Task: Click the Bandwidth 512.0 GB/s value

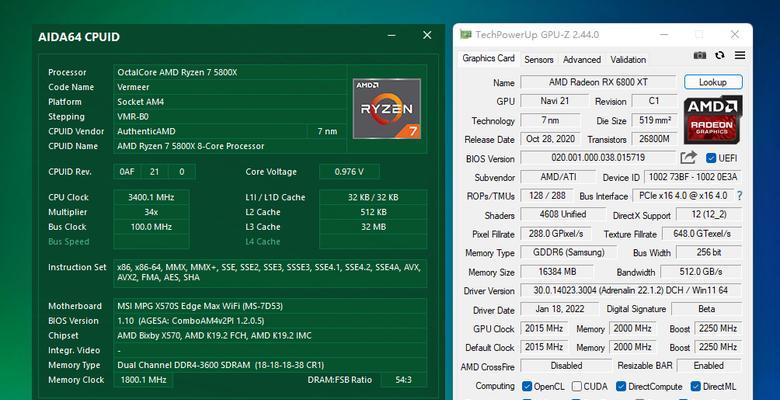Action: pos(701,272)
